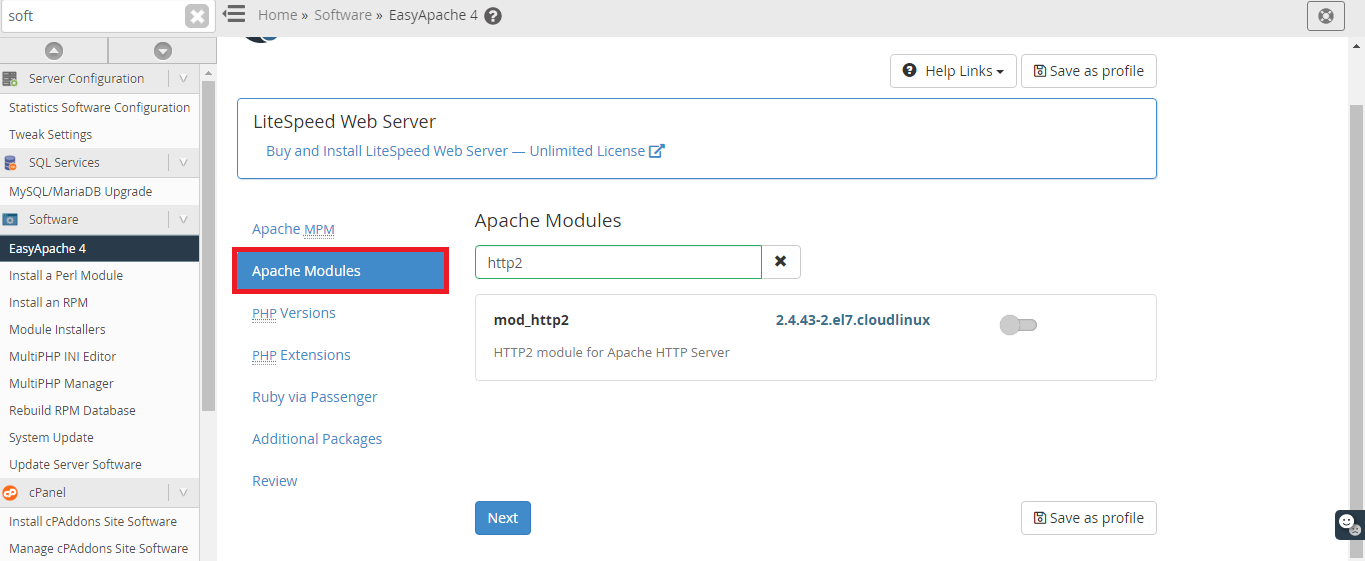This screenshot has width=1365, height=561.
Task: Go to Software breadcrumb link
Action: pyautogui.click(x=343, y=15)
